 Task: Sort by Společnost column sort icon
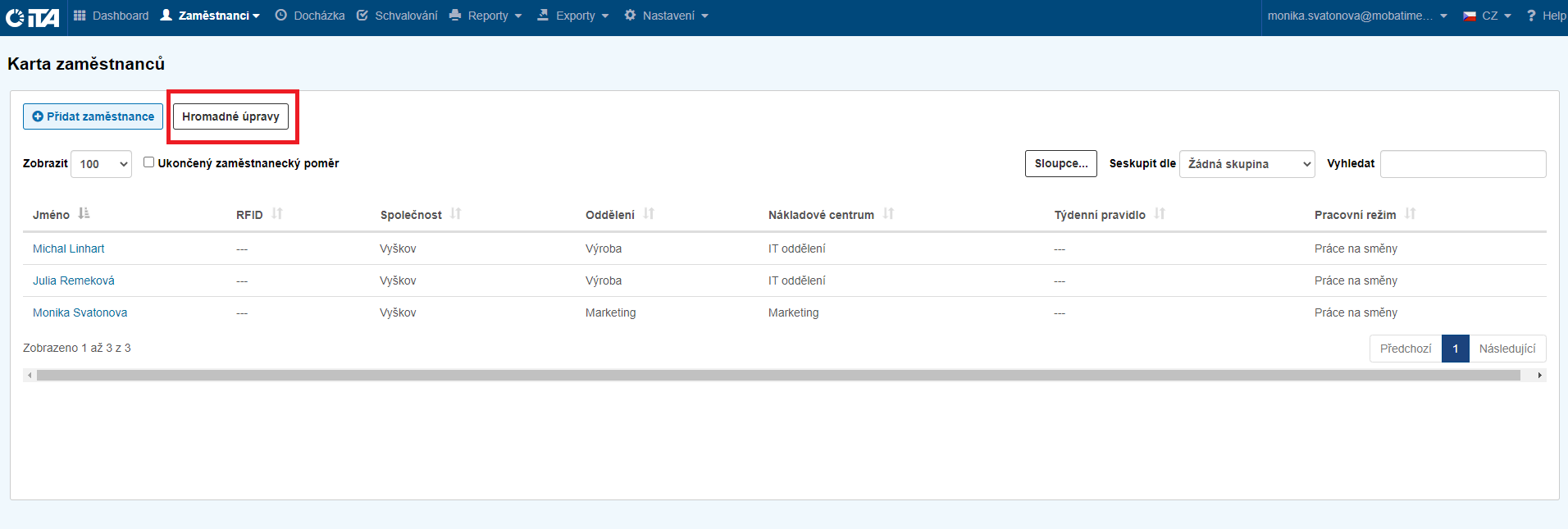click(x=456, y=214)
